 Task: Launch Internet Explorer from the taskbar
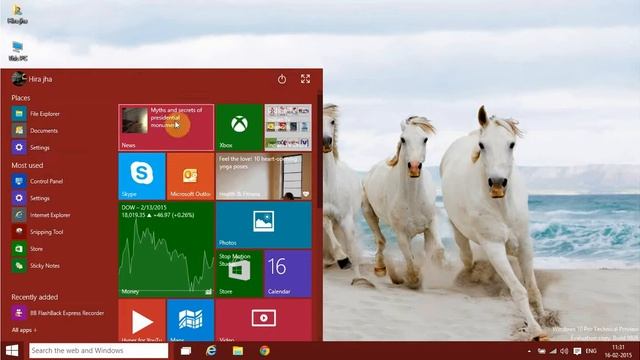pos(211,351)
